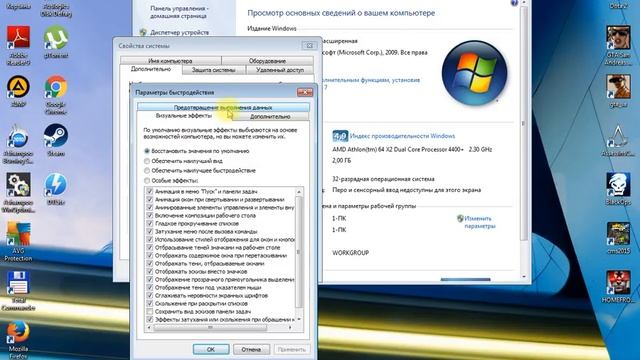Click effects list vertical scrollbar thumb
640x360 pixels.
pyautogui.click(x=299, y=251)
